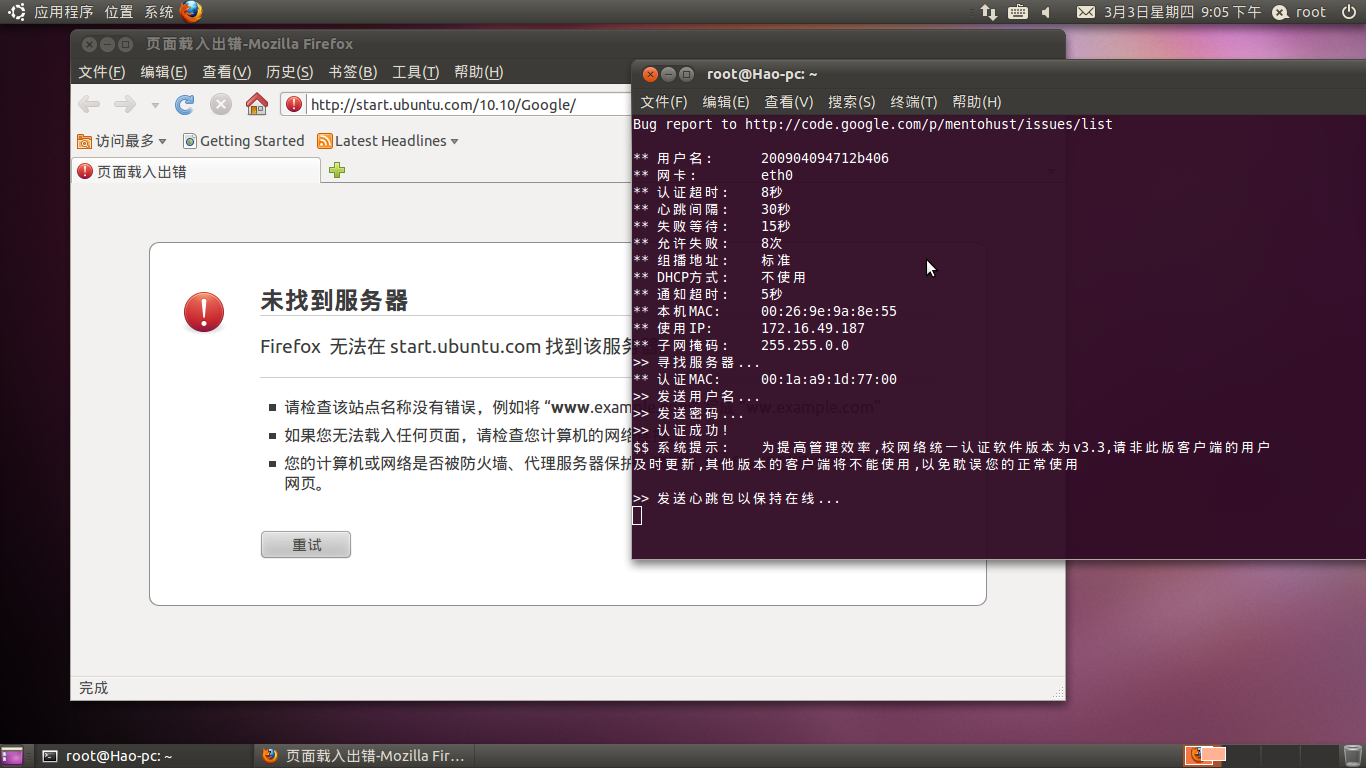
Task: Expand the Latest Headlines feed
Action: coord(388,141)
